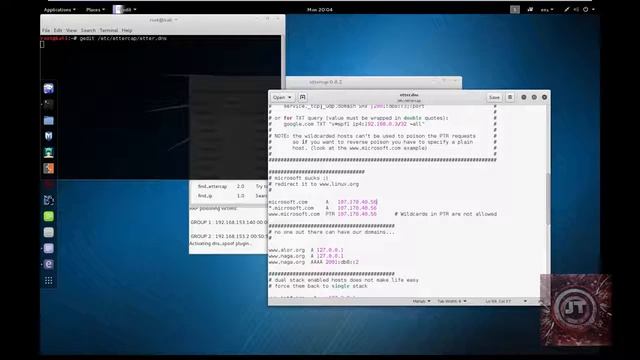Click 'dual stack enabled hosts' comment line
640x360 pixels.
pyautogui.click(x=344, y=280)
